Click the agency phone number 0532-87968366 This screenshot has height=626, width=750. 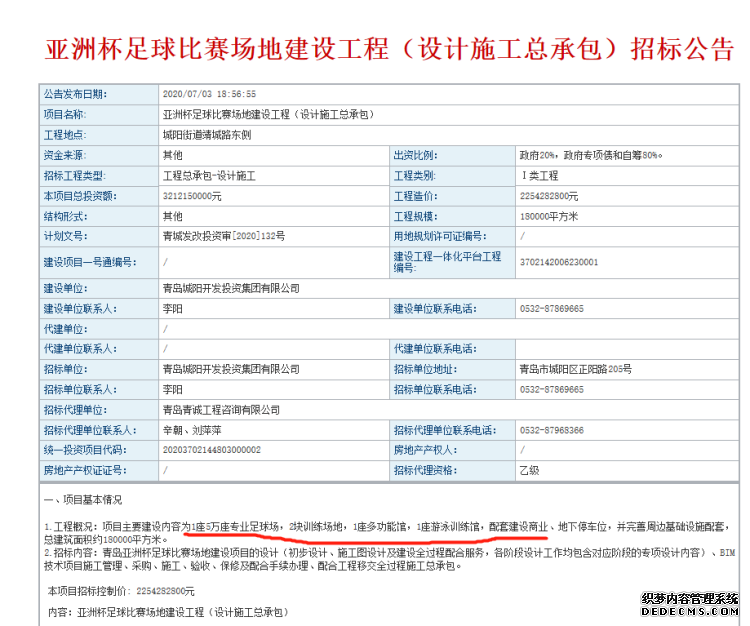pyautogui.click(x=552, y=430)
